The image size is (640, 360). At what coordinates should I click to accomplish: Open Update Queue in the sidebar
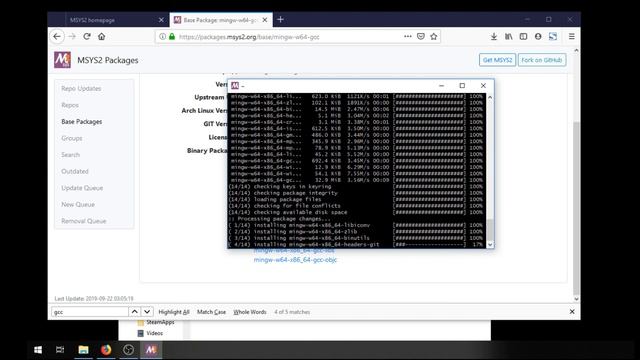pos(82,188)
